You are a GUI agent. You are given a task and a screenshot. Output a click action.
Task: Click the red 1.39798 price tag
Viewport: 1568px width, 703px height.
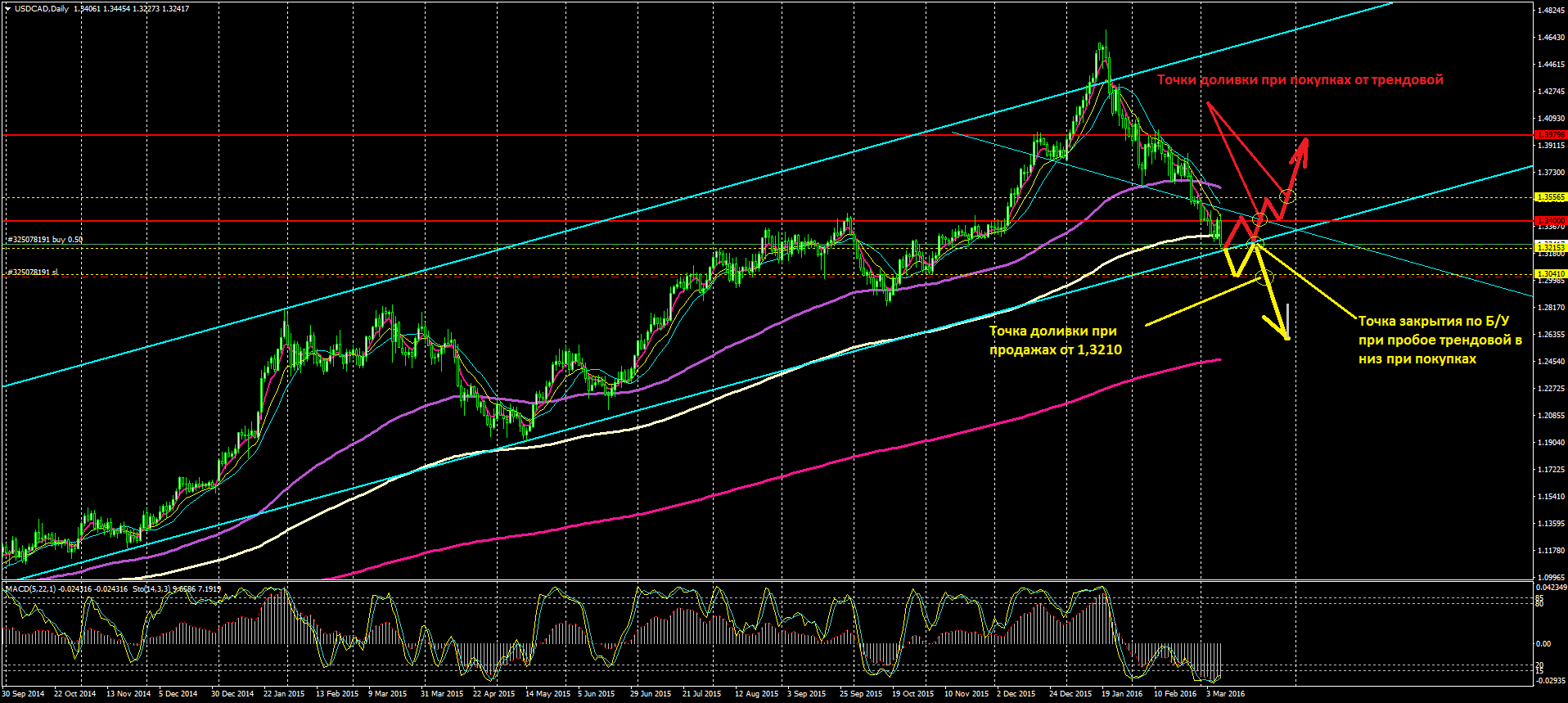1551,135
